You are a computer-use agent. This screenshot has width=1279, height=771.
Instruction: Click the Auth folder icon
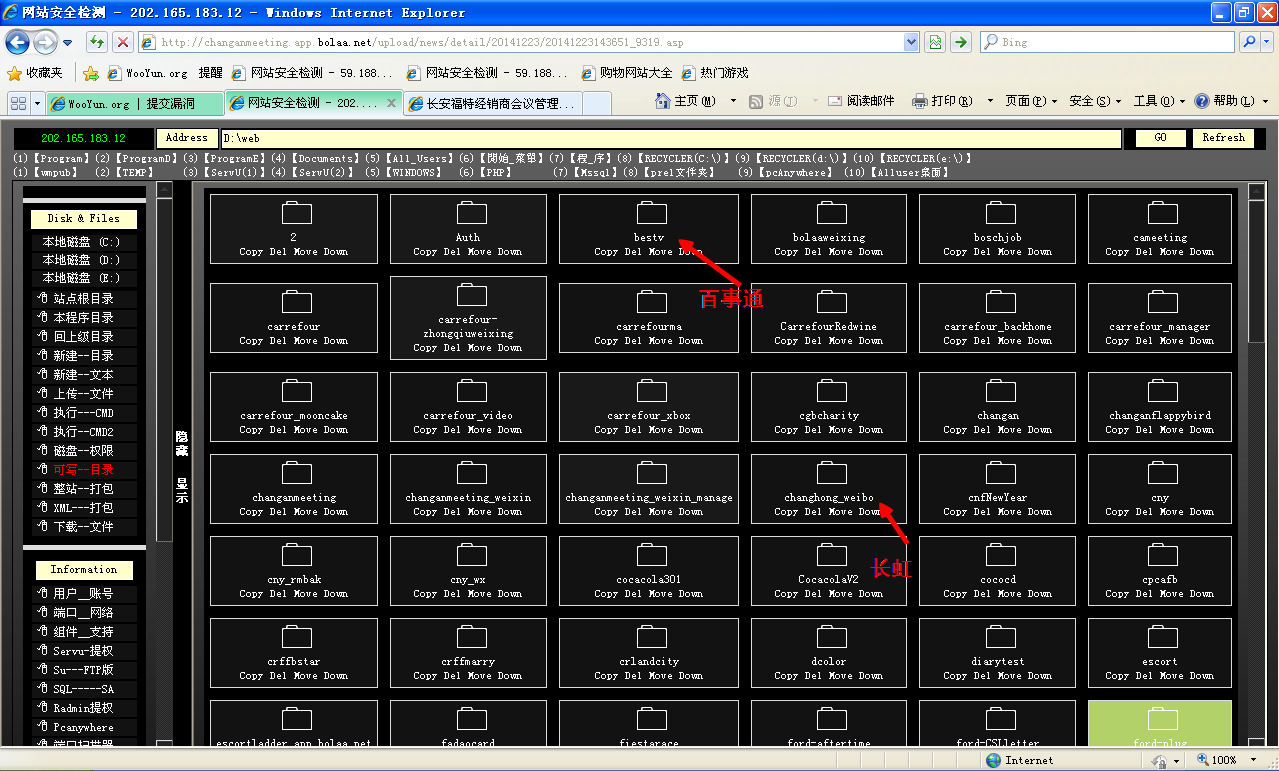pos(471,212)
